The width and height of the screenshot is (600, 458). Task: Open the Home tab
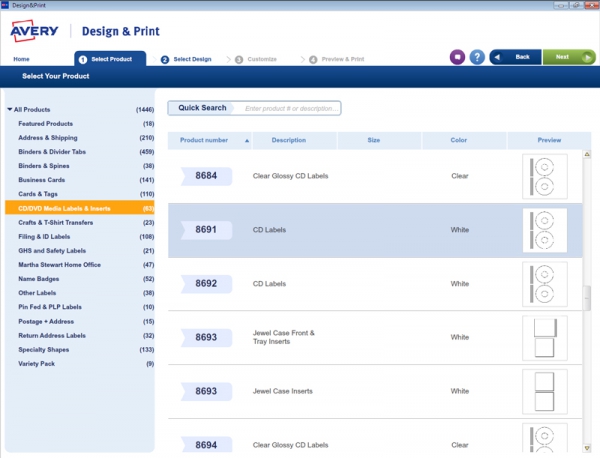(21, 59)
